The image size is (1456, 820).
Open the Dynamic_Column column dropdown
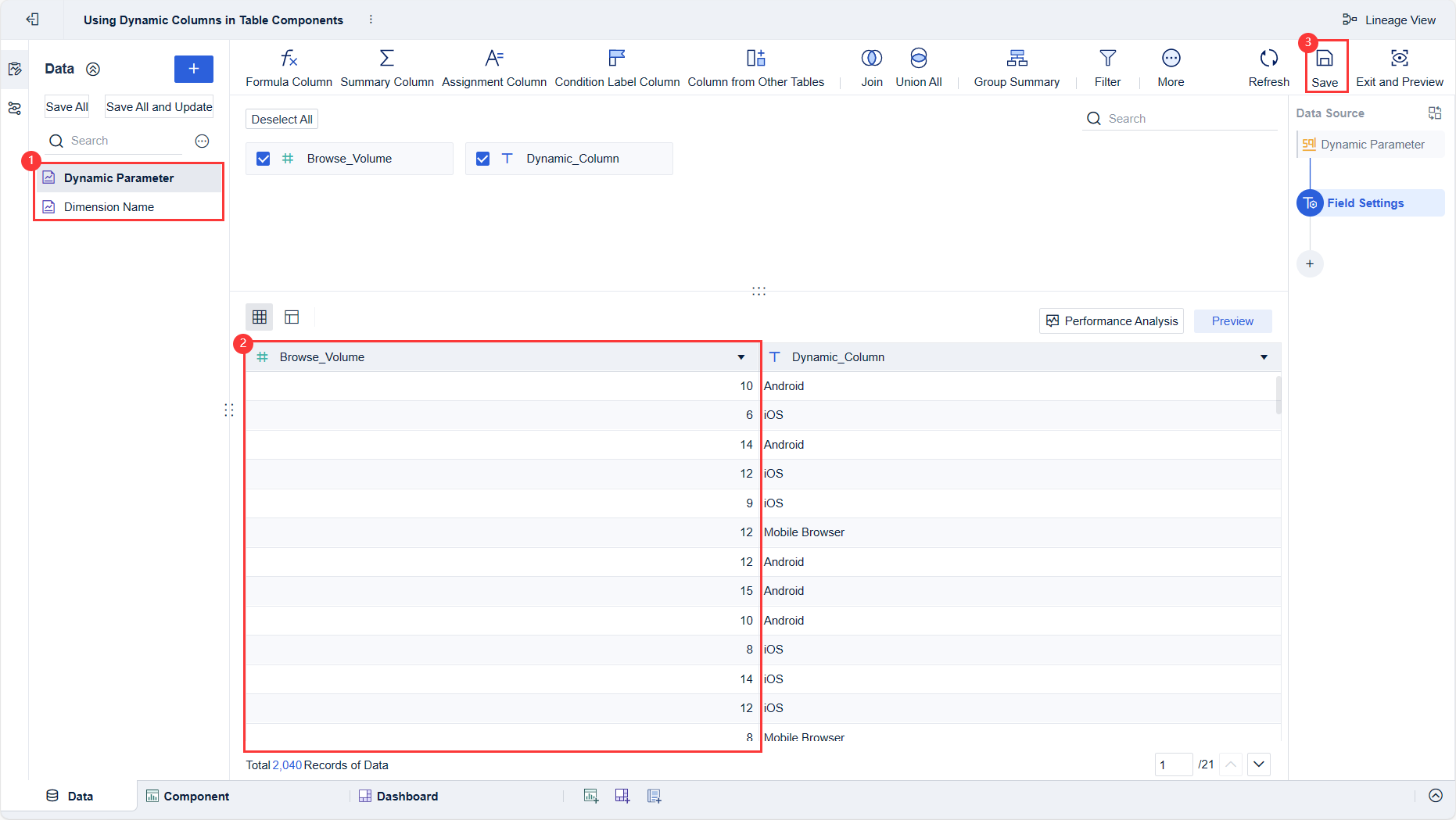click(1264, 356)
